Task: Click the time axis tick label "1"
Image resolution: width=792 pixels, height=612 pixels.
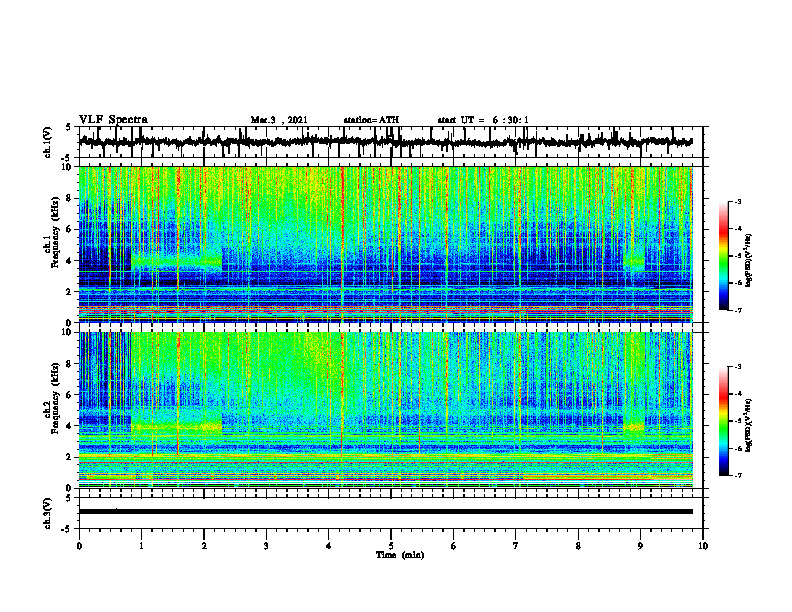Action: point(141,546)
